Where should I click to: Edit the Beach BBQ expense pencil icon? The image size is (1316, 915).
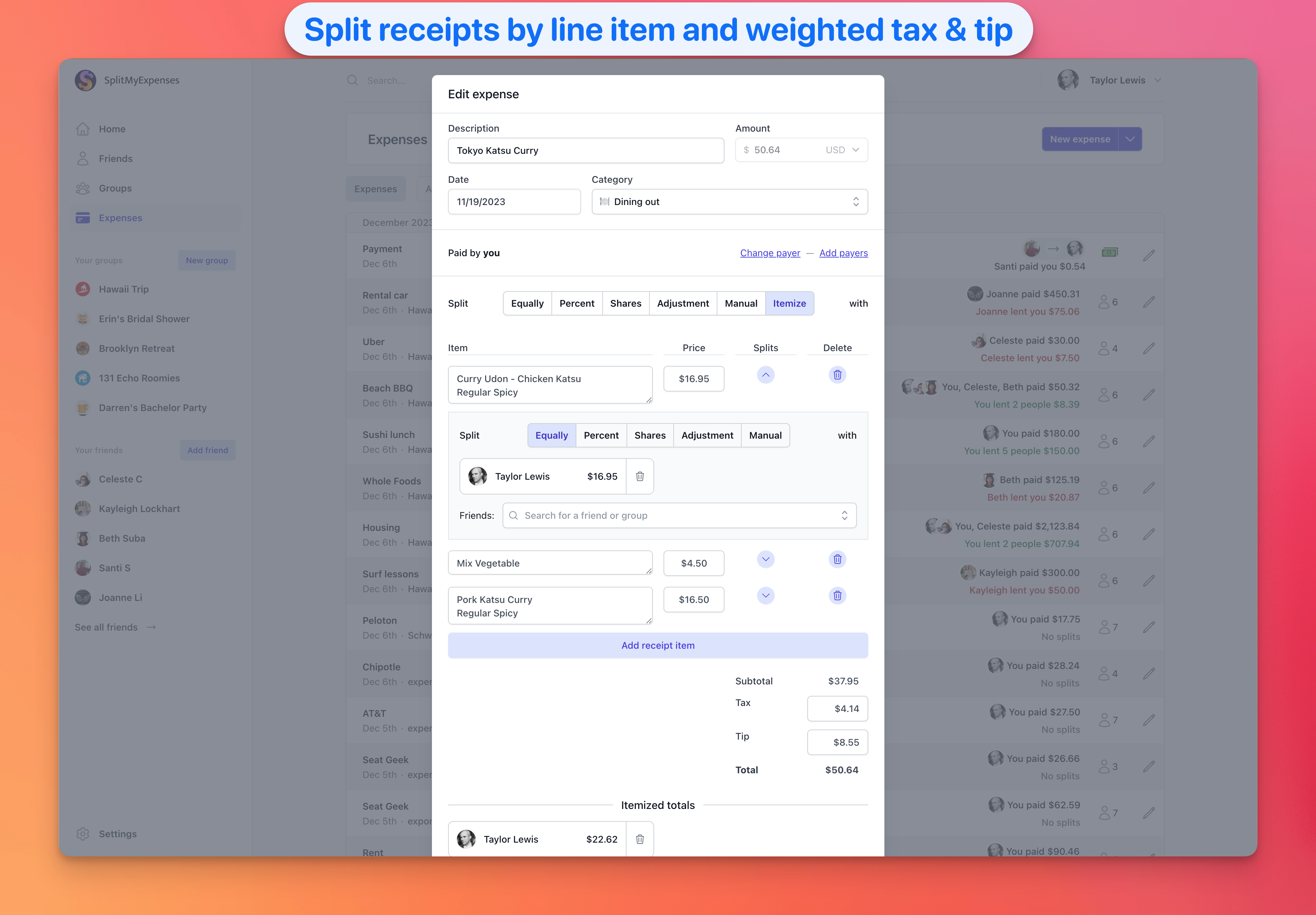click(x=1149, y=395)
